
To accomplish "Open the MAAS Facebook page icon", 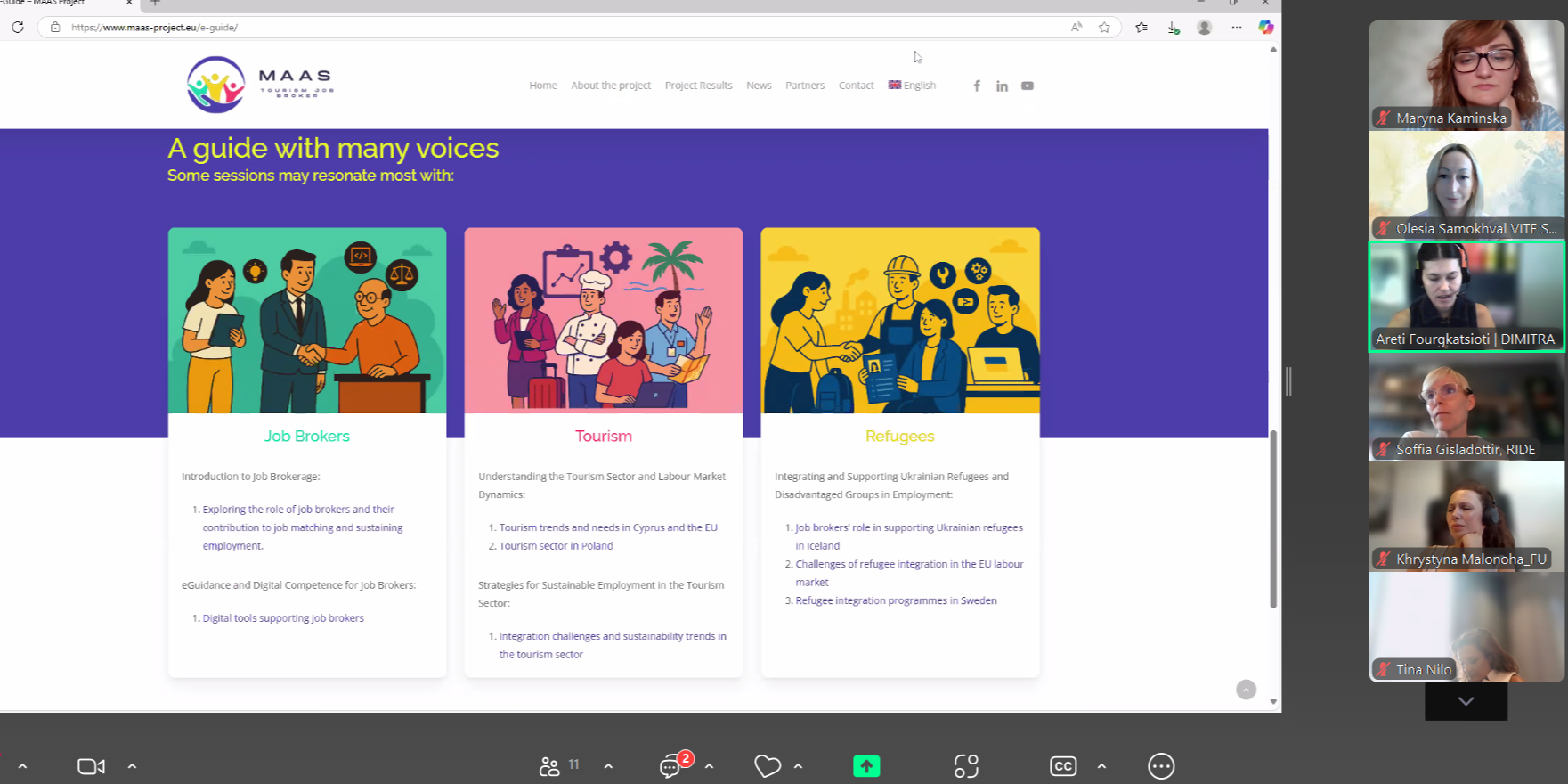I will coord(977,86).
